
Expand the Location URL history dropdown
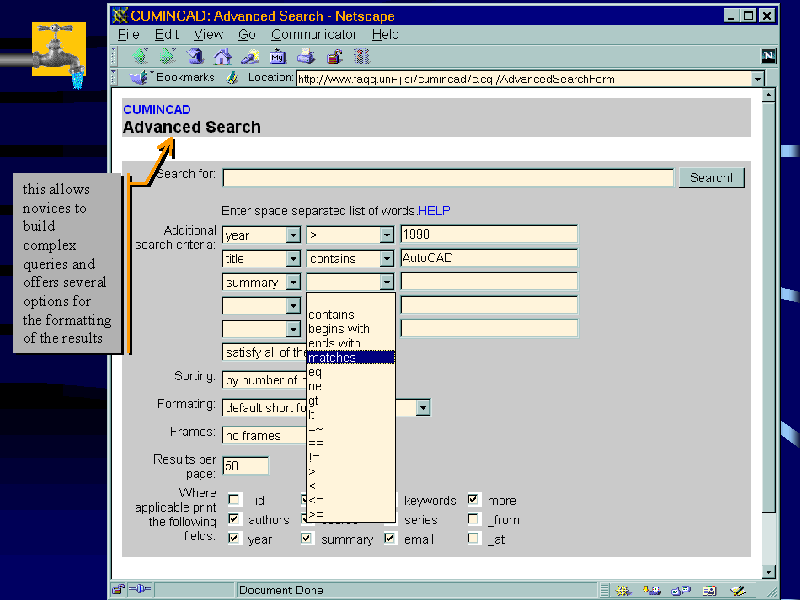click(x=757, y=79)
